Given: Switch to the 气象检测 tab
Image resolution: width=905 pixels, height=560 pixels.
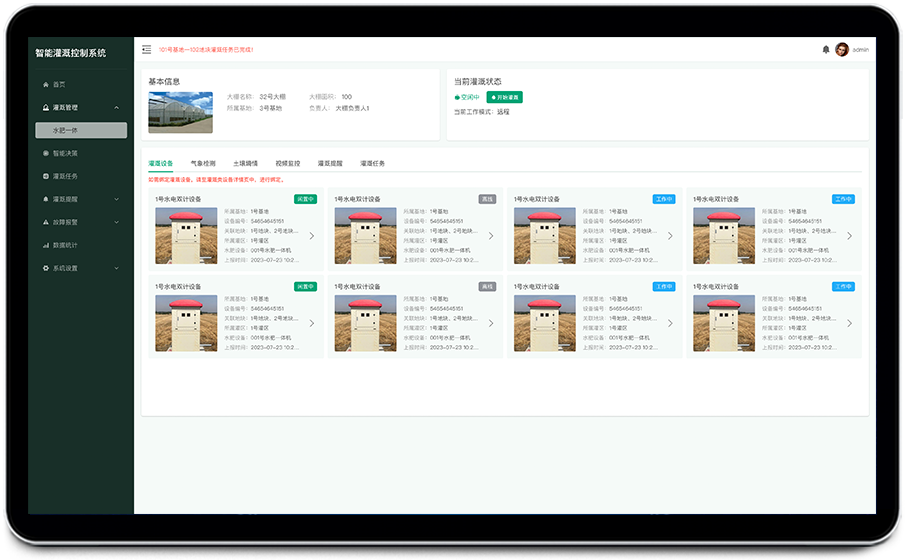Looking at the screenshot, I should [x=203, y=163].
